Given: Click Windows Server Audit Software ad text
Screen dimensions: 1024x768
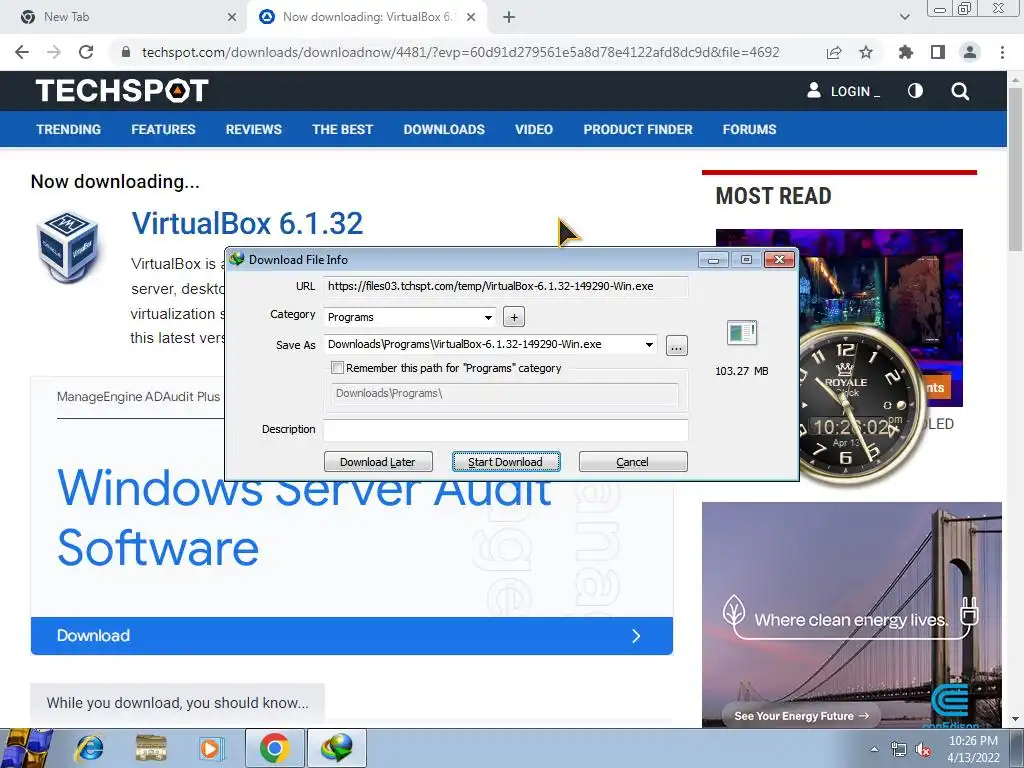Looking at the screenshot, I should pyautogui.click(x=304, y=517).
